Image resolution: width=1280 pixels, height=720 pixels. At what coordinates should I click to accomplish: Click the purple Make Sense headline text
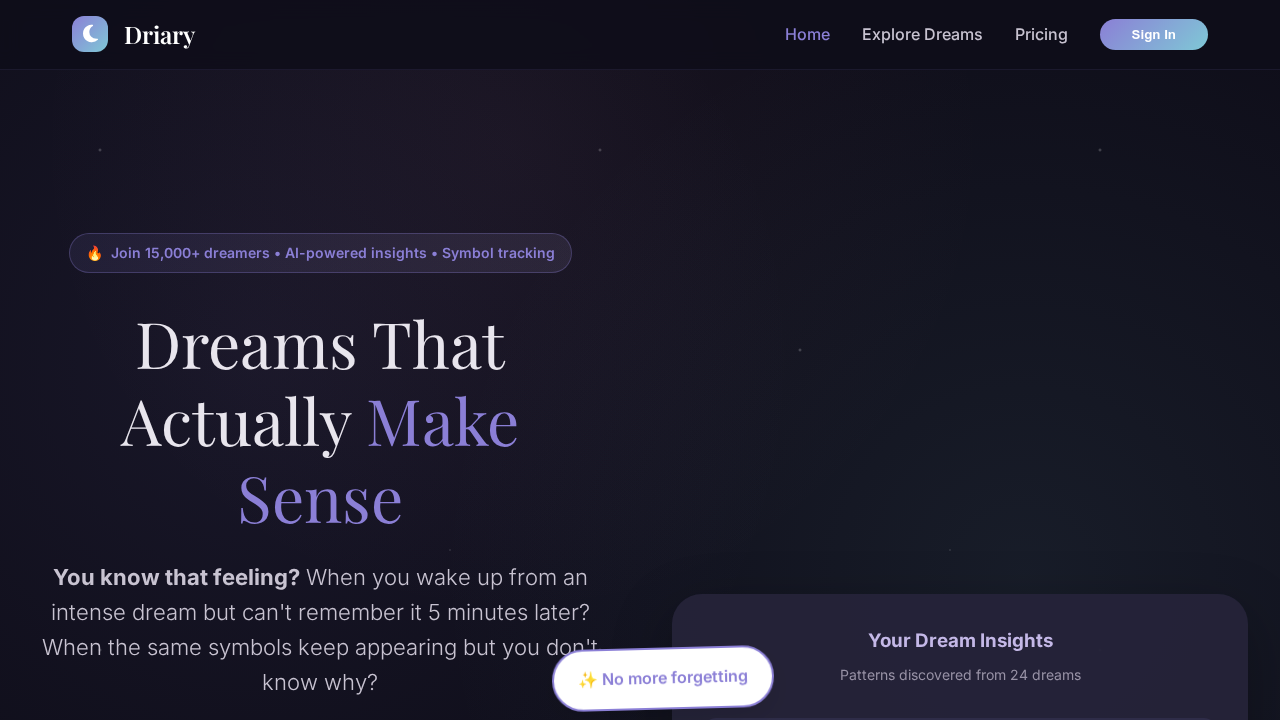(x=378, y=460)
